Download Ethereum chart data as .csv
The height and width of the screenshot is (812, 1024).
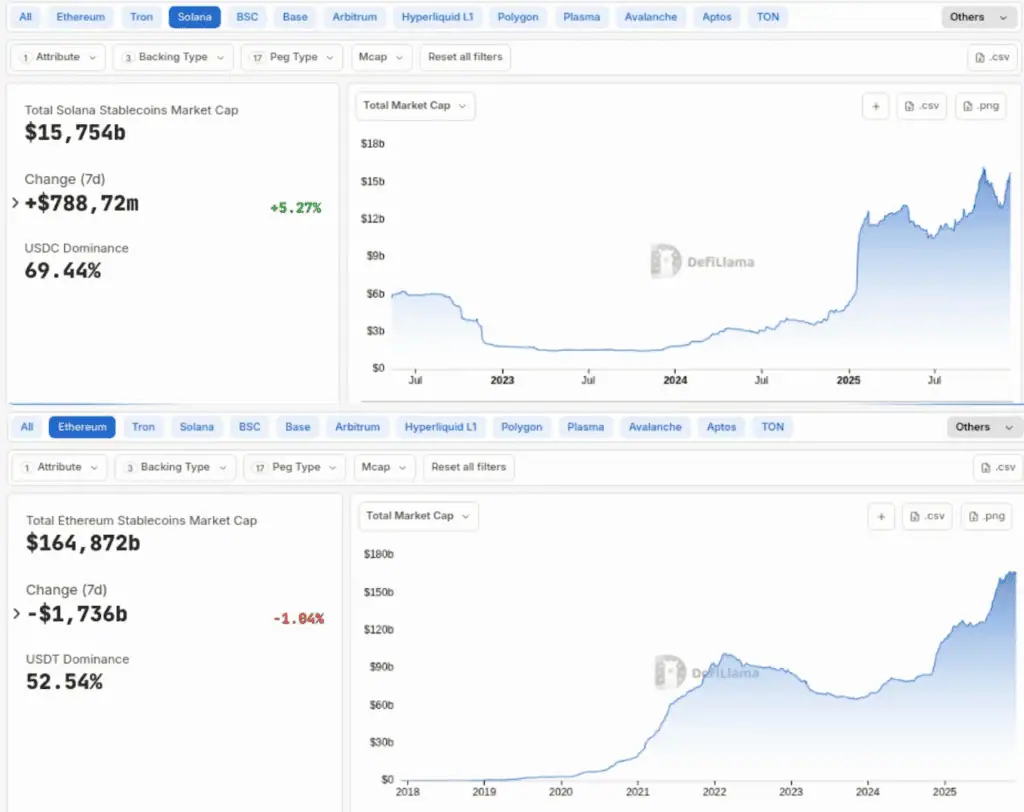coord(926,516)
